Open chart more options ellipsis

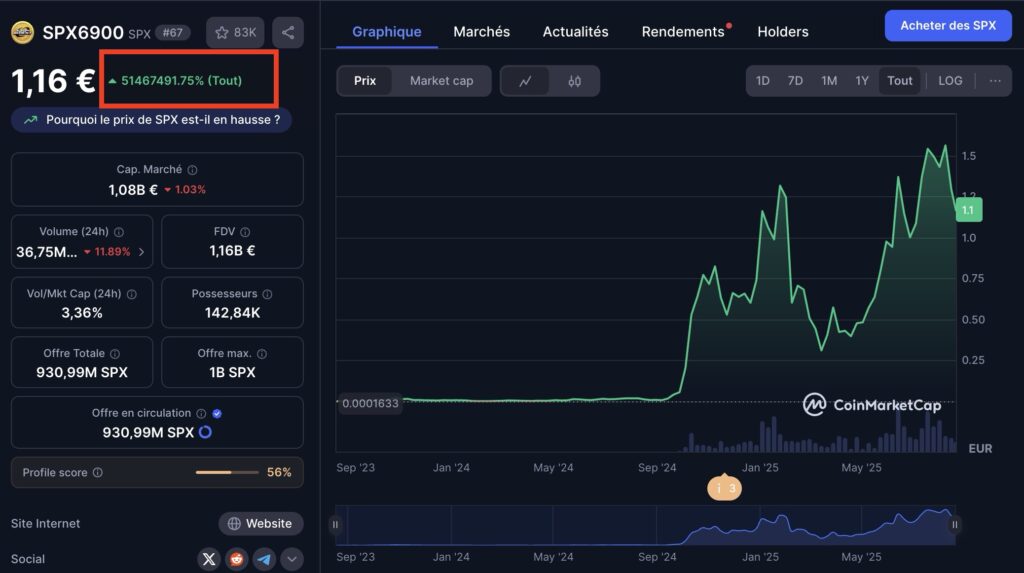coord(995,81)
